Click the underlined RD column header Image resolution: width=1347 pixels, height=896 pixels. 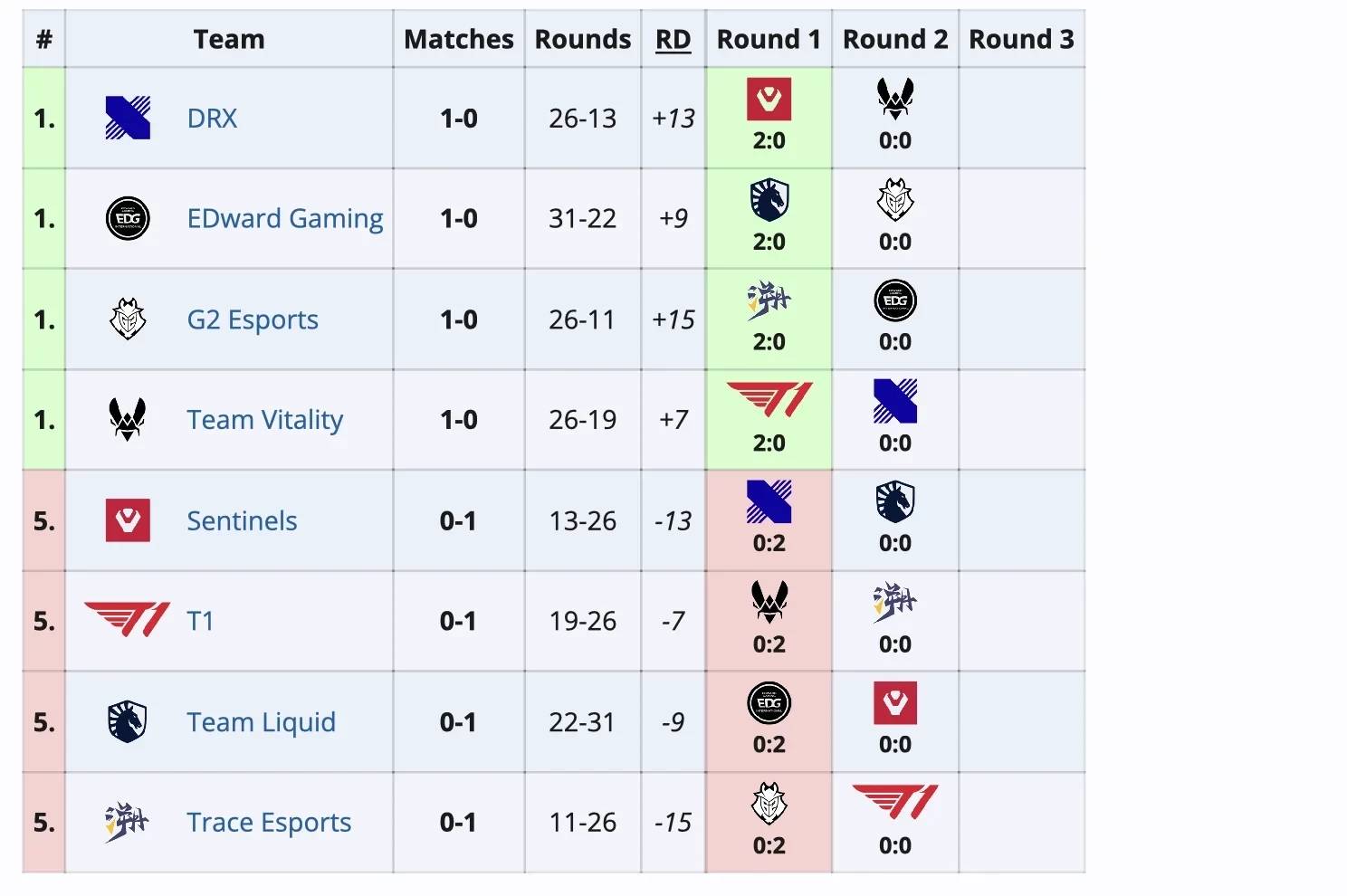[x=673, y=40]
